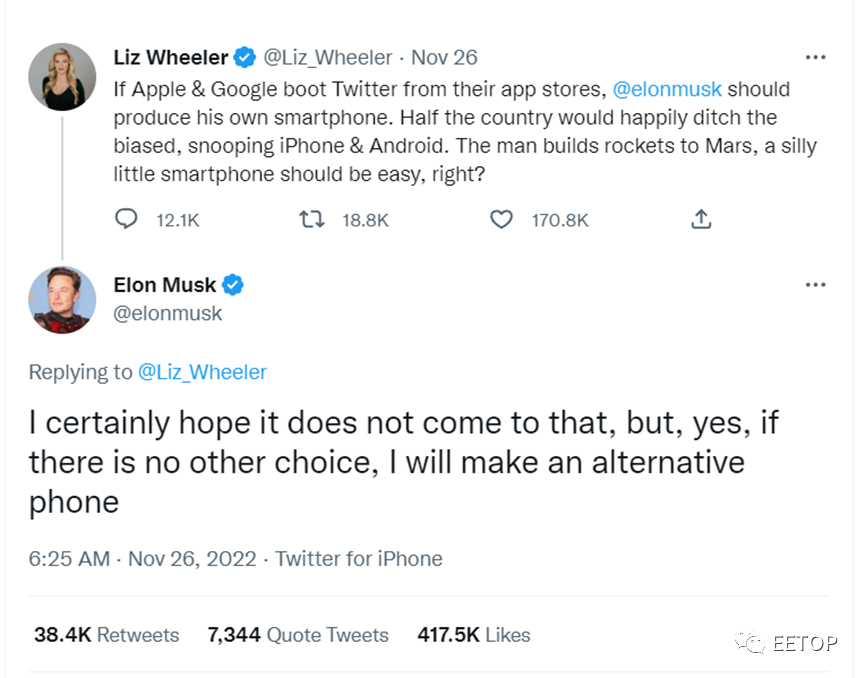
Task: Open the Liz Wheeler display name
Action: pos(171,57)
